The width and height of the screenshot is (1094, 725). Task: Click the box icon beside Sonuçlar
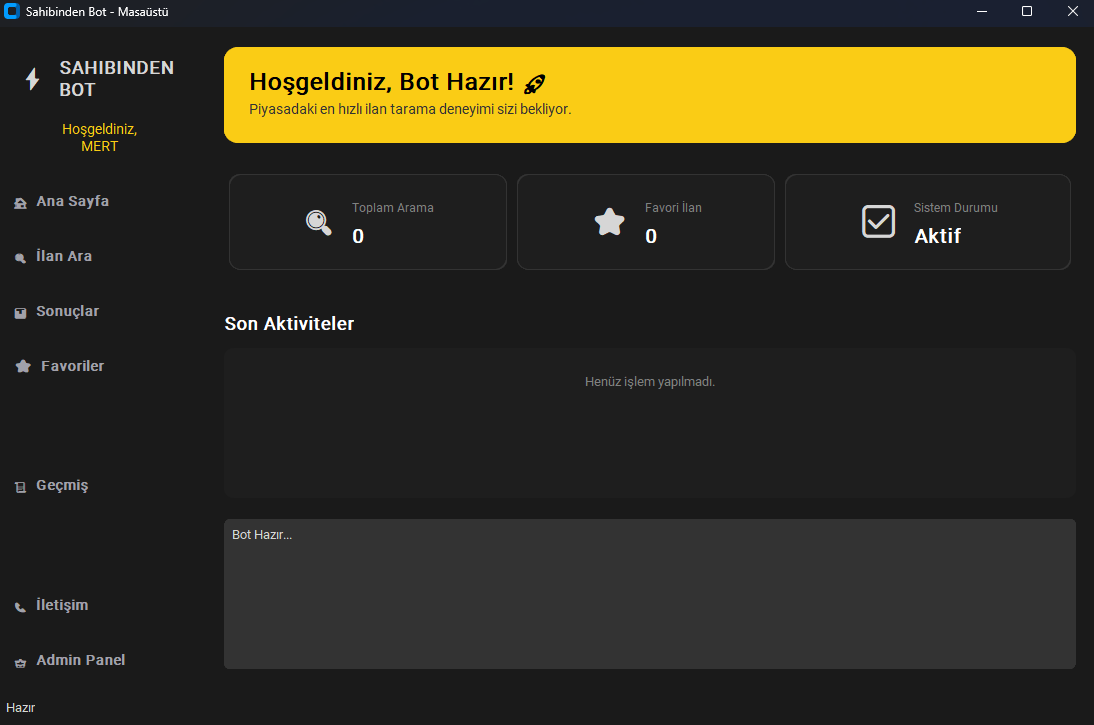(x=20, y=313)
